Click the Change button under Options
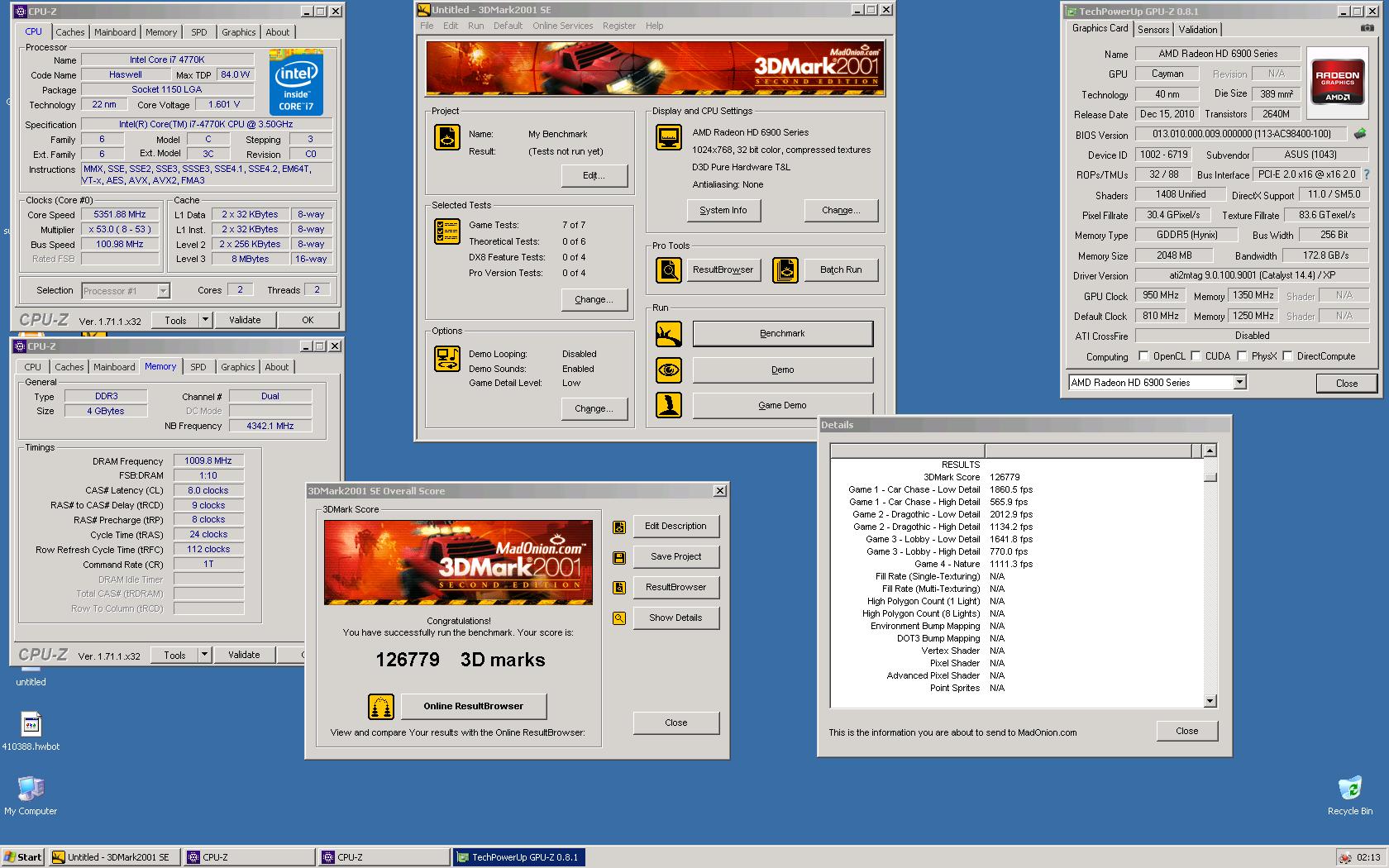The width and height of the screenshot is (1389, 868). [594, 408]
